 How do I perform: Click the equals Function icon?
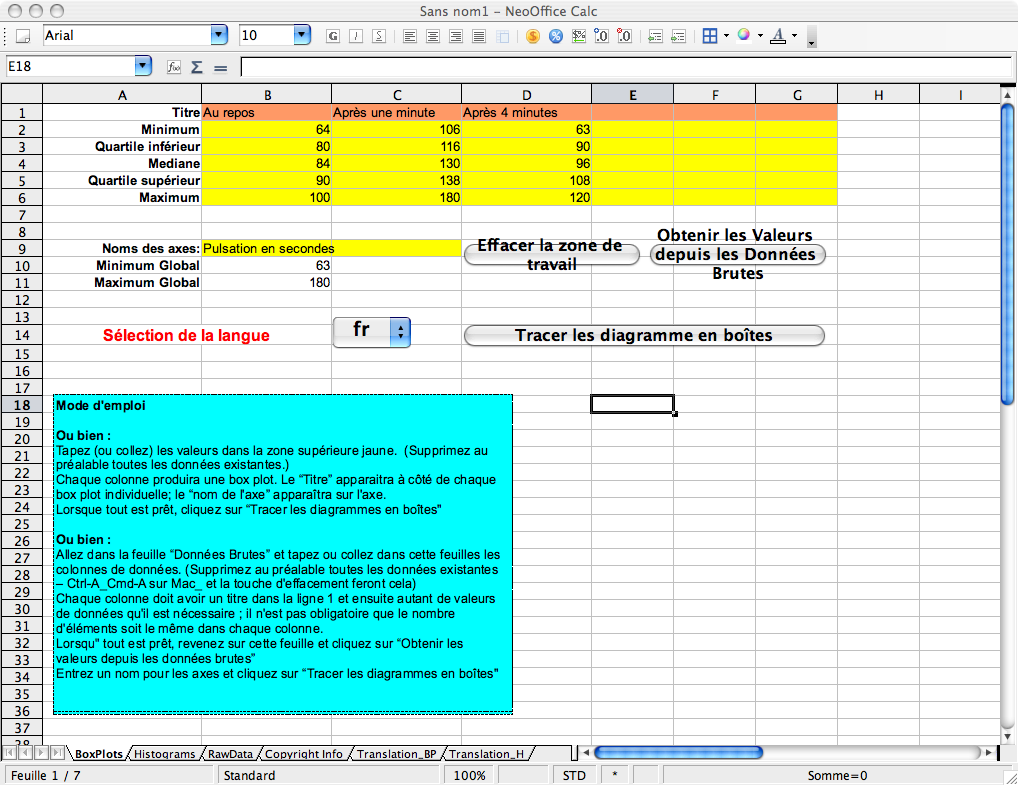(x=221, y=67)
